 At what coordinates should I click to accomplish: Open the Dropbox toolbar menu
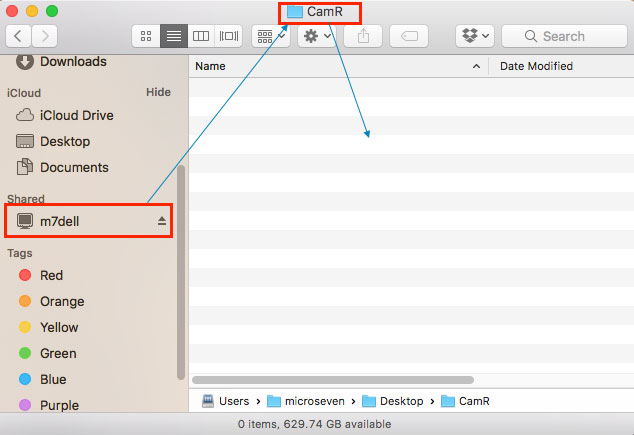475,36
